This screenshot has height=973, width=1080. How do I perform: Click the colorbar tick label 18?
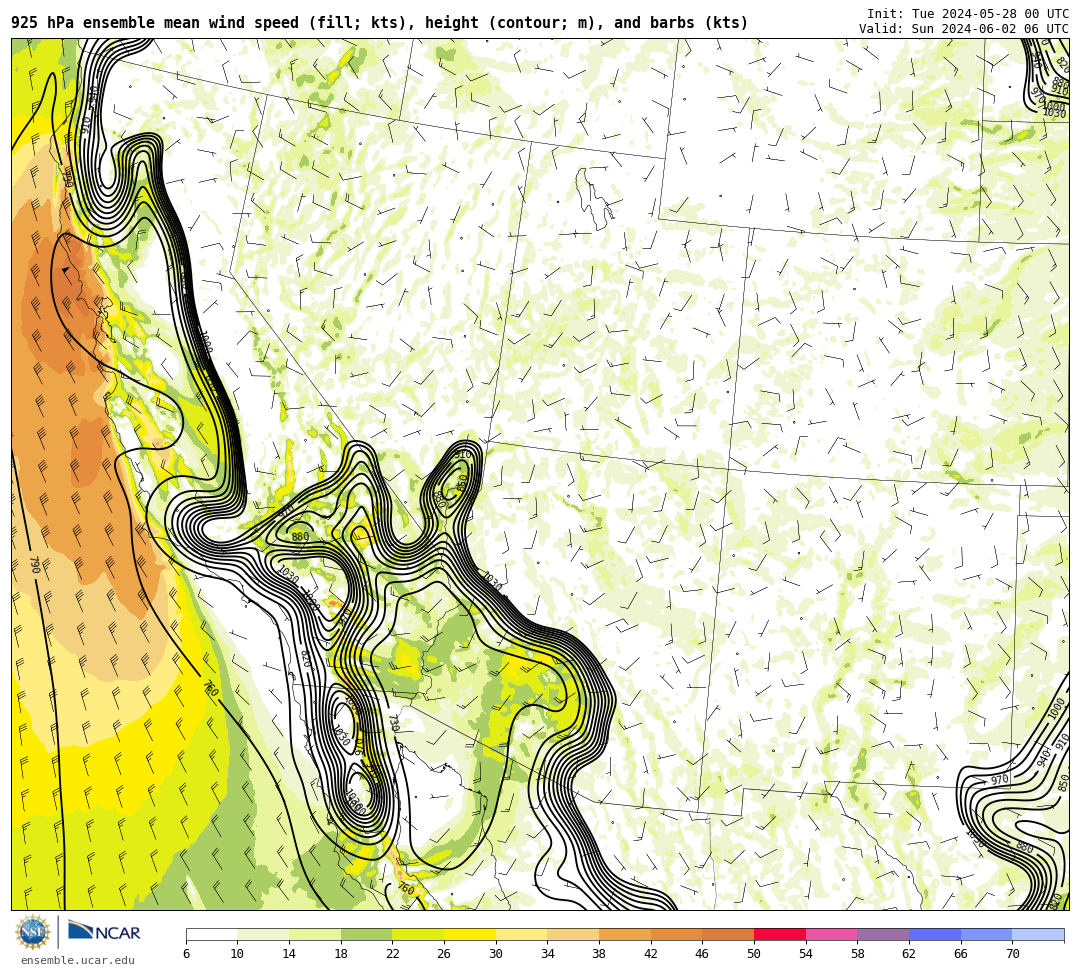coord(341,954)
